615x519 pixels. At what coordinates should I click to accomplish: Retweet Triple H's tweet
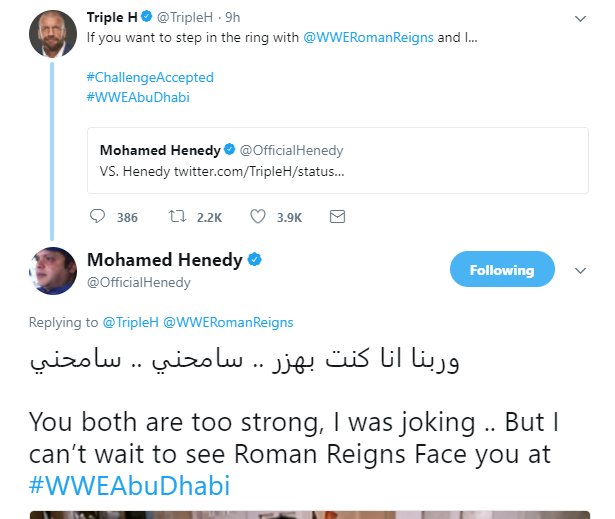(177, 216)
